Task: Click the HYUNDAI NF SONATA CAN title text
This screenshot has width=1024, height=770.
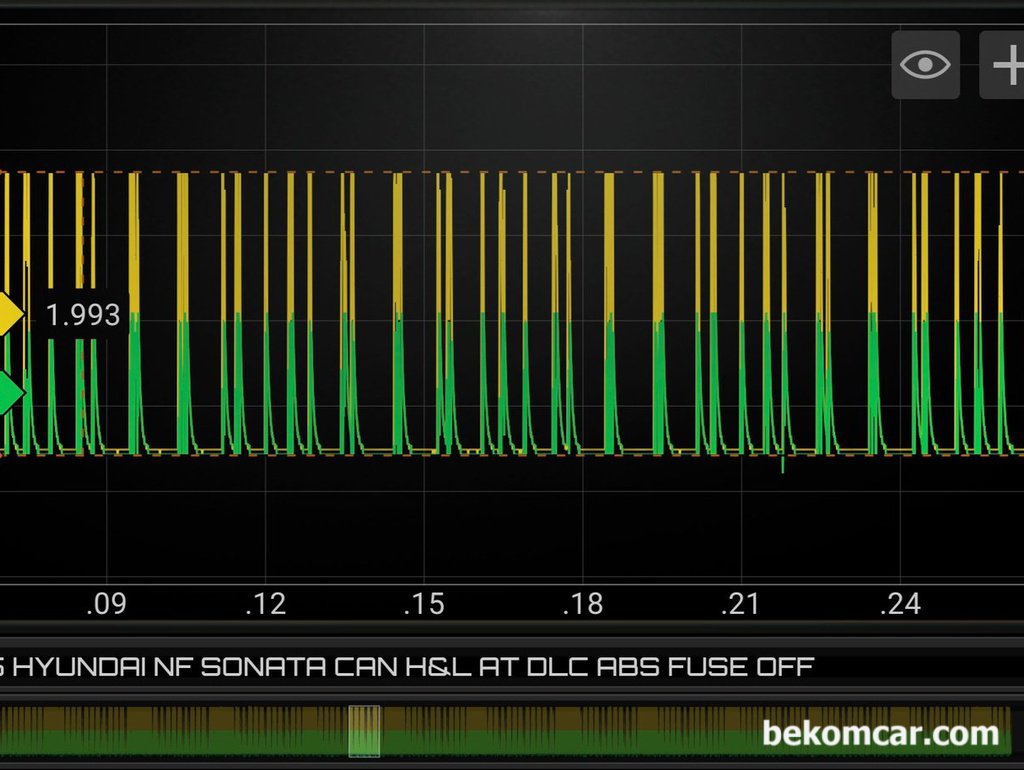Action: click(x=406, y=667)
